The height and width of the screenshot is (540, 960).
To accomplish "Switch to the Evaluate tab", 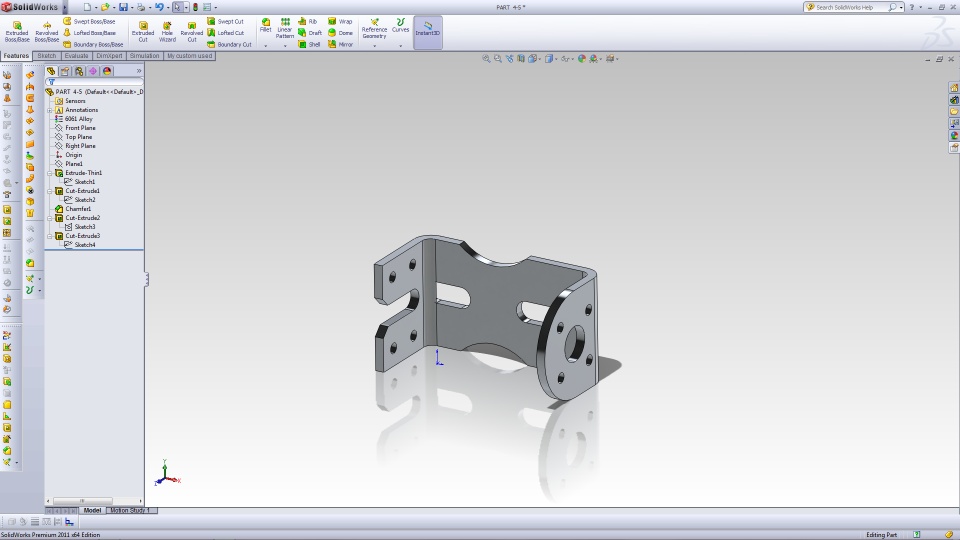I will coord(77,56).
